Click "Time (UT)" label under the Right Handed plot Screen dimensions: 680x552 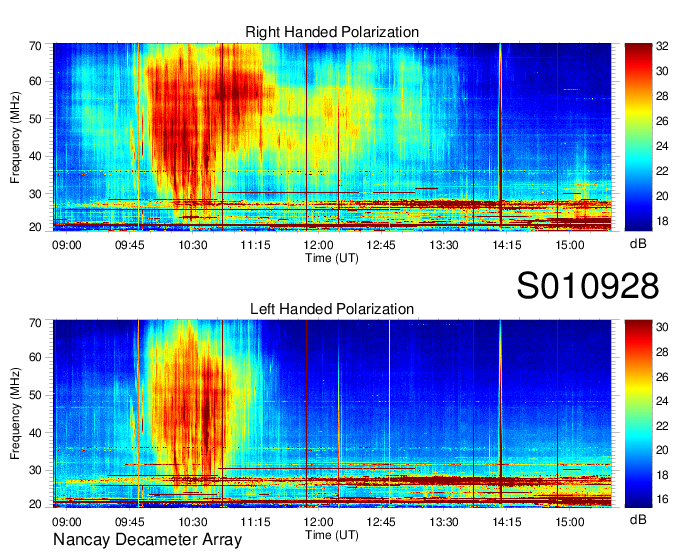coord(332,258)
